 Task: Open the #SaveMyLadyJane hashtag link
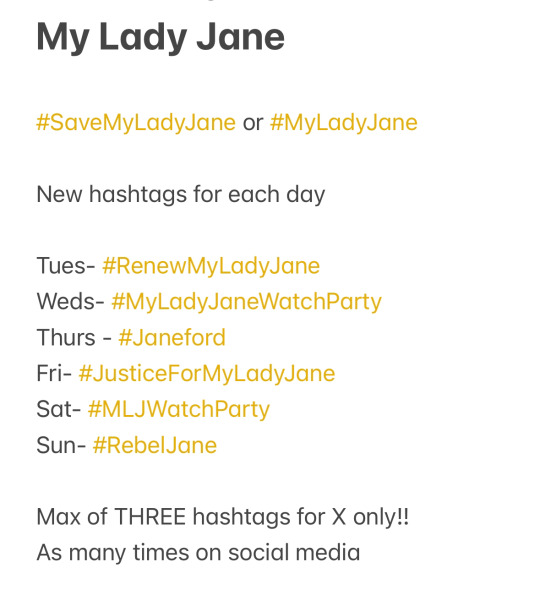point(136,123)
